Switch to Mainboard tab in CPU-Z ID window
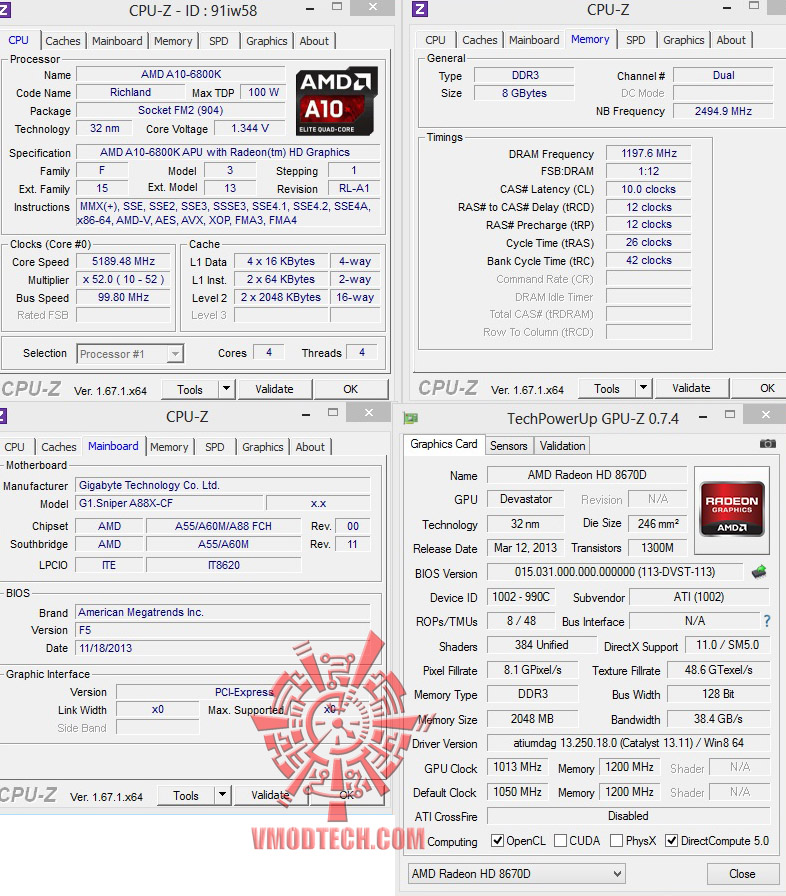The image size is (786, 896). point(117,41)
